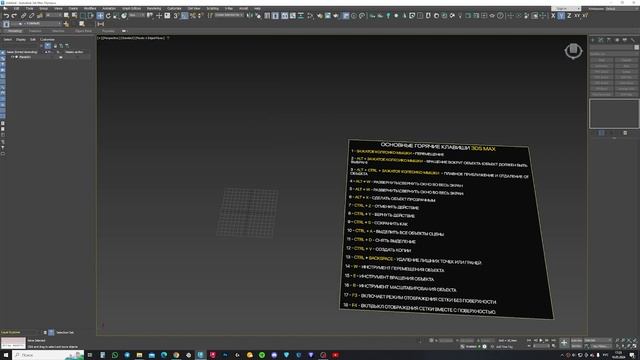The width and height of the screenshot is (640, 360).
Task: Toggle Angle Snap in main toolbar
Action: coord(184,16)
